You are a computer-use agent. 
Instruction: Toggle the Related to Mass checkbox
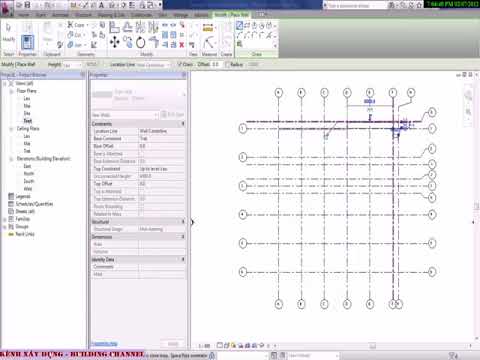(141, 214)
